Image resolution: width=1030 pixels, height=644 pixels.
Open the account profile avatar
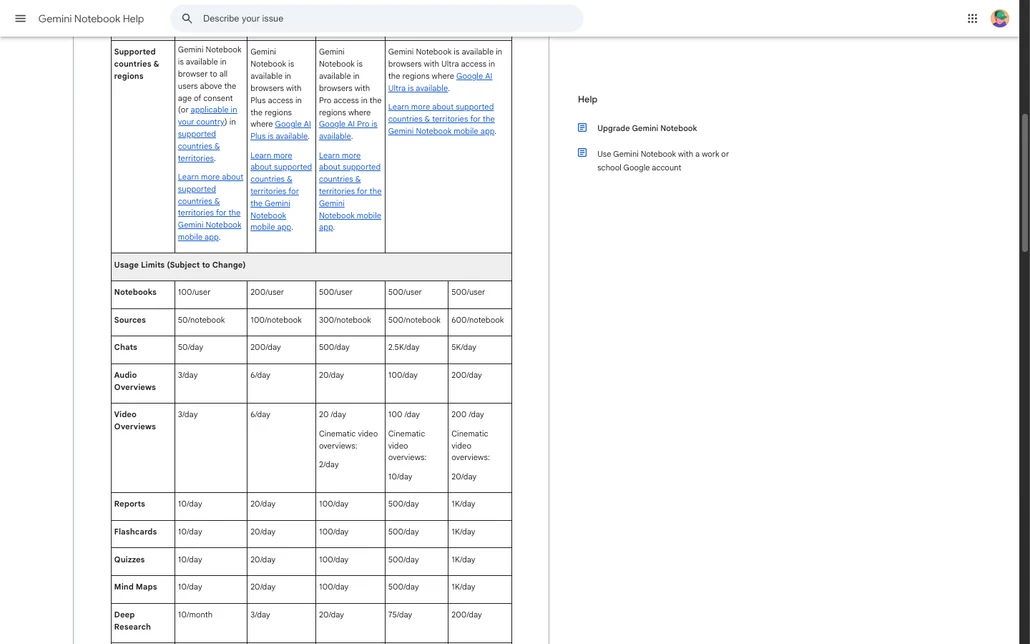[x=1000, y=18]
